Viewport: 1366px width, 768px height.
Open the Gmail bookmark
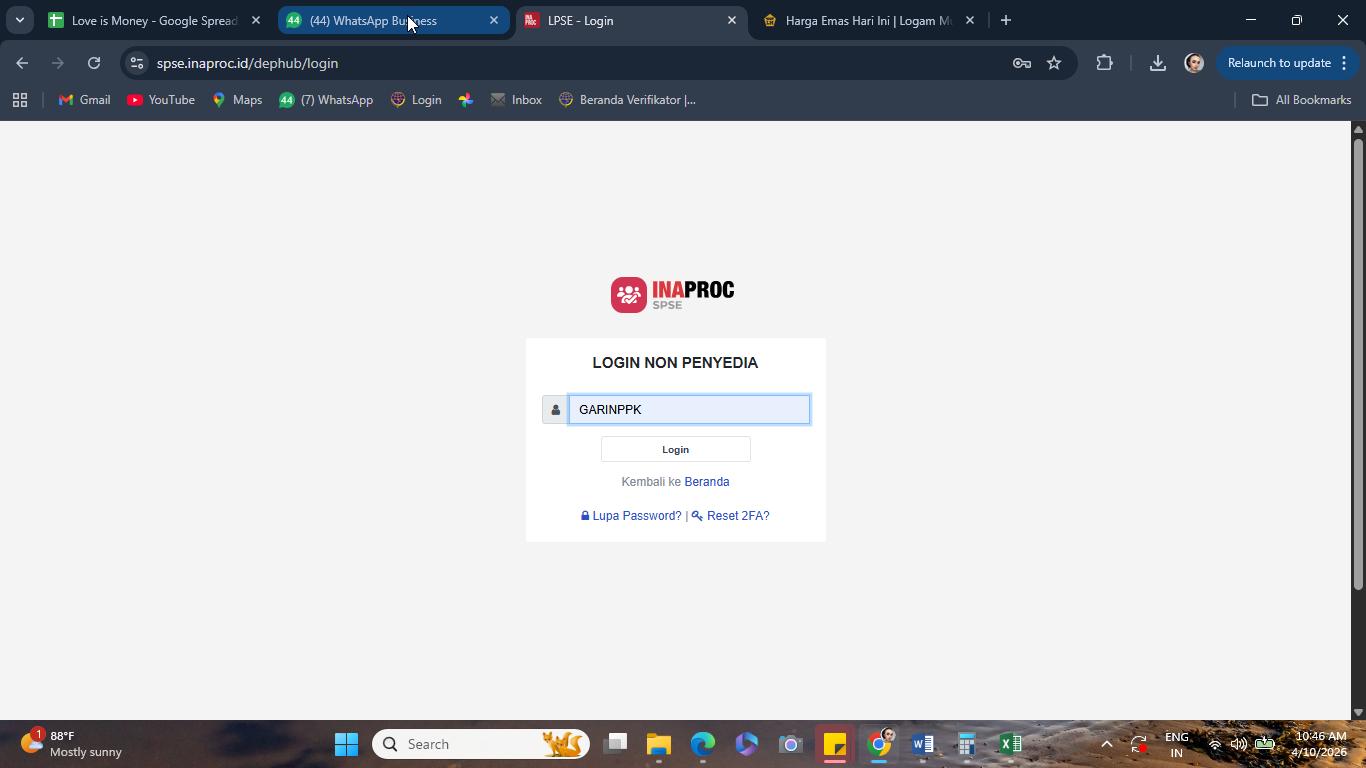pyautogui.click(x=85, y=100)
